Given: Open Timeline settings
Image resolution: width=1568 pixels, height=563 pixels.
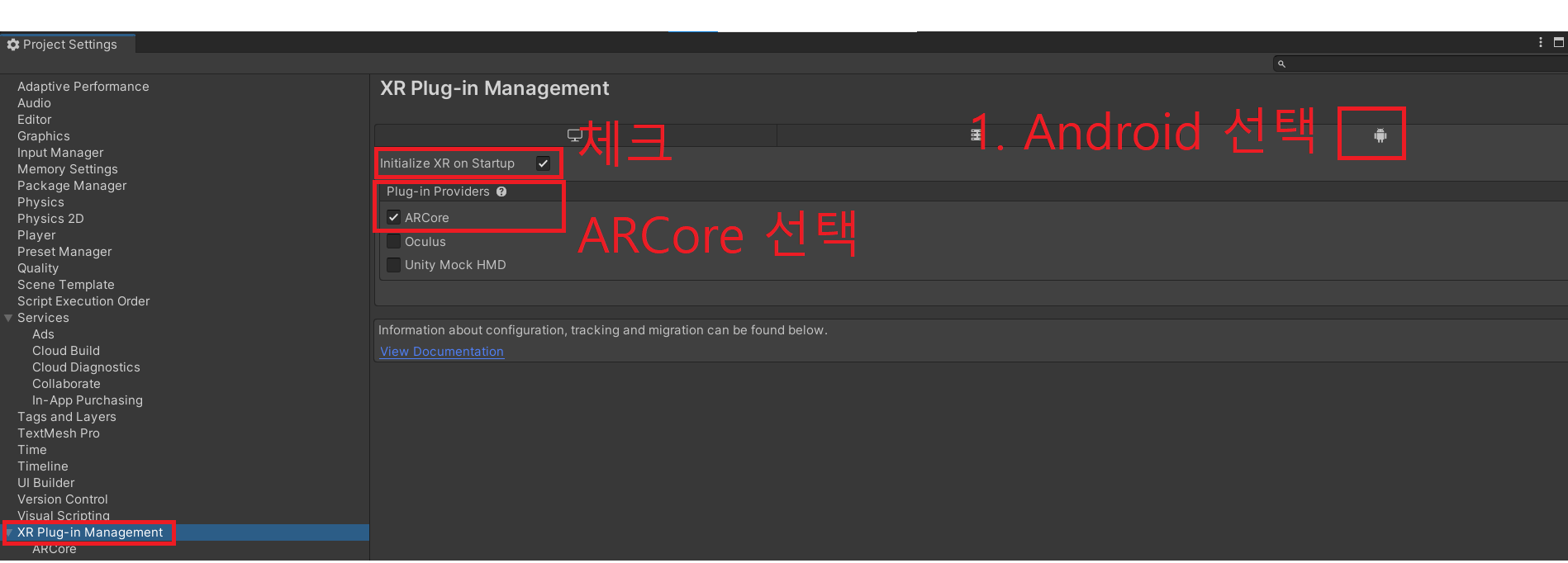Looking at the screenshot, I should pos(43,466).
